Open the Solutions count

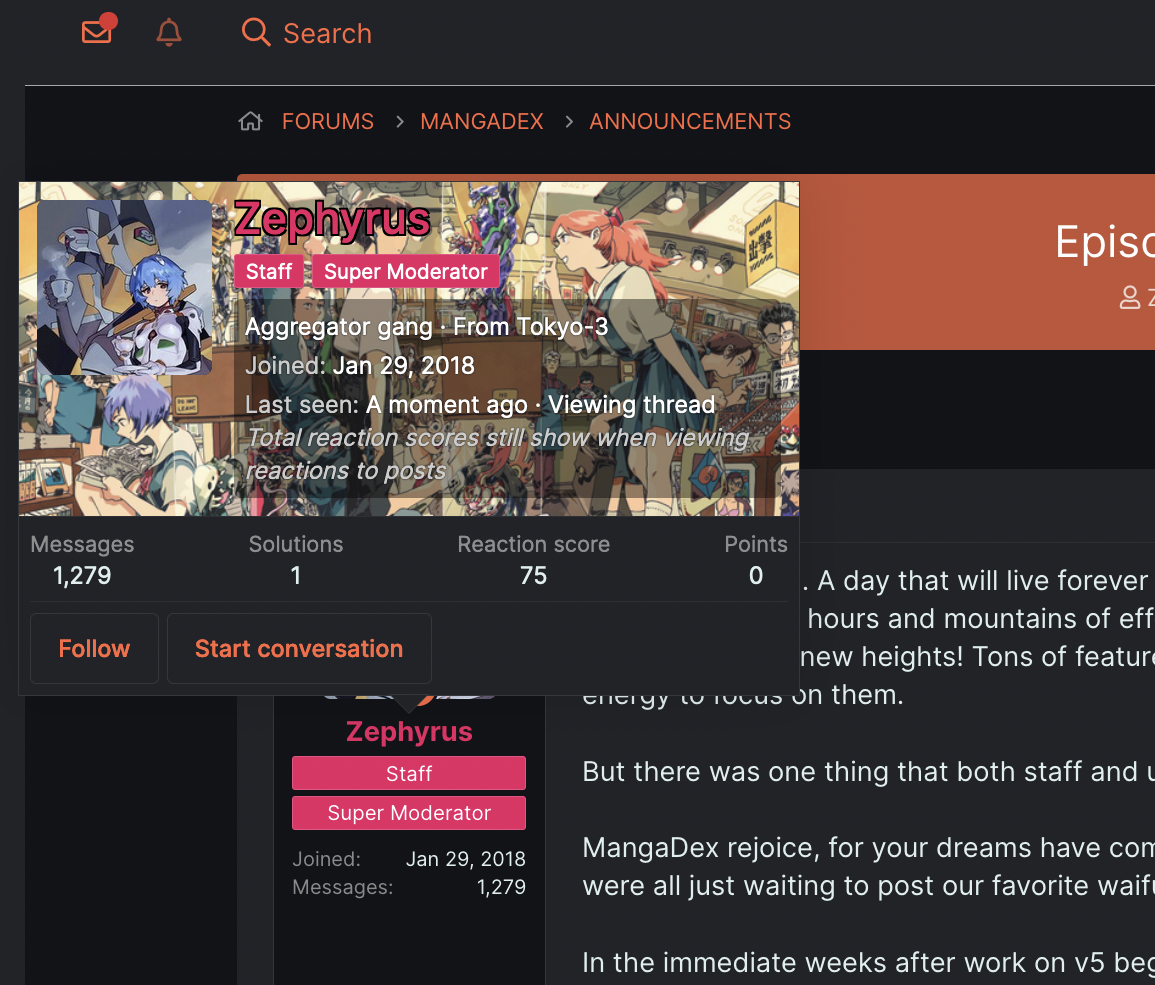tap(295, 575)
